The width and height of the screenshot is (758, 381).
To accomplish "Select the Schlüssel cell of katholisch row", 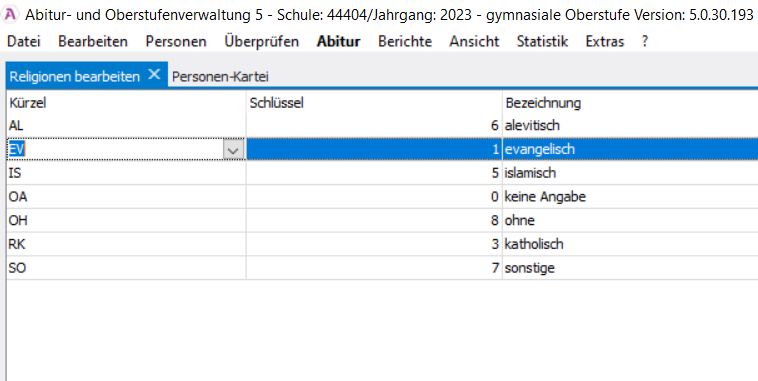I will coord(374,244).
